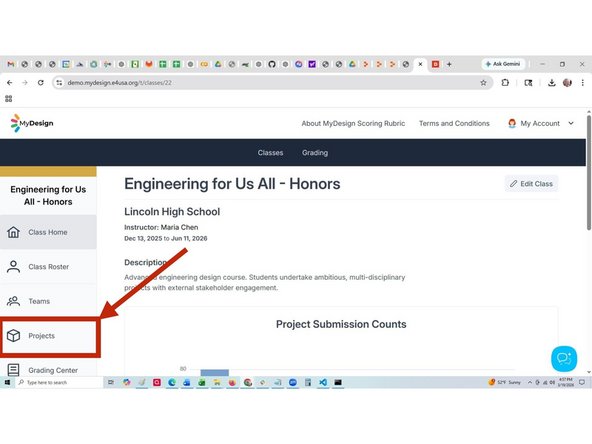Go back to the previous page
Image resolution: width=592 pixels, height=444 pixels.
10,83
